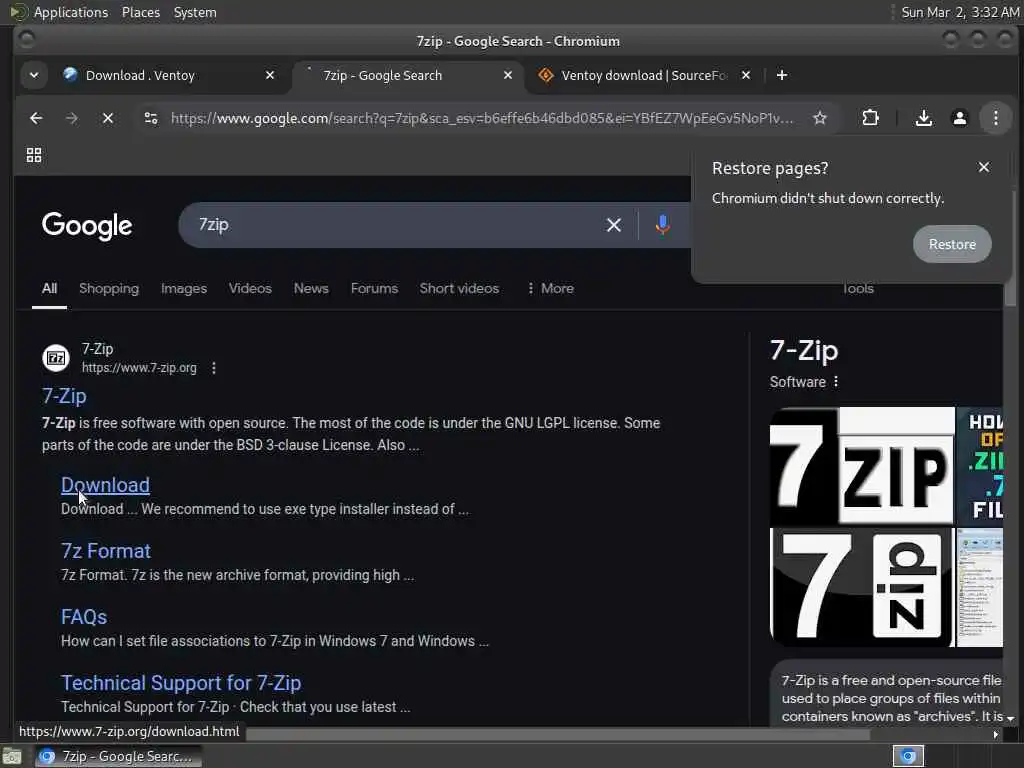Close the 7zip - Google Search tab
Image resolution: width=1024 pixels, height=768 pixels.
pyautogui.click(x=507, y=75)
